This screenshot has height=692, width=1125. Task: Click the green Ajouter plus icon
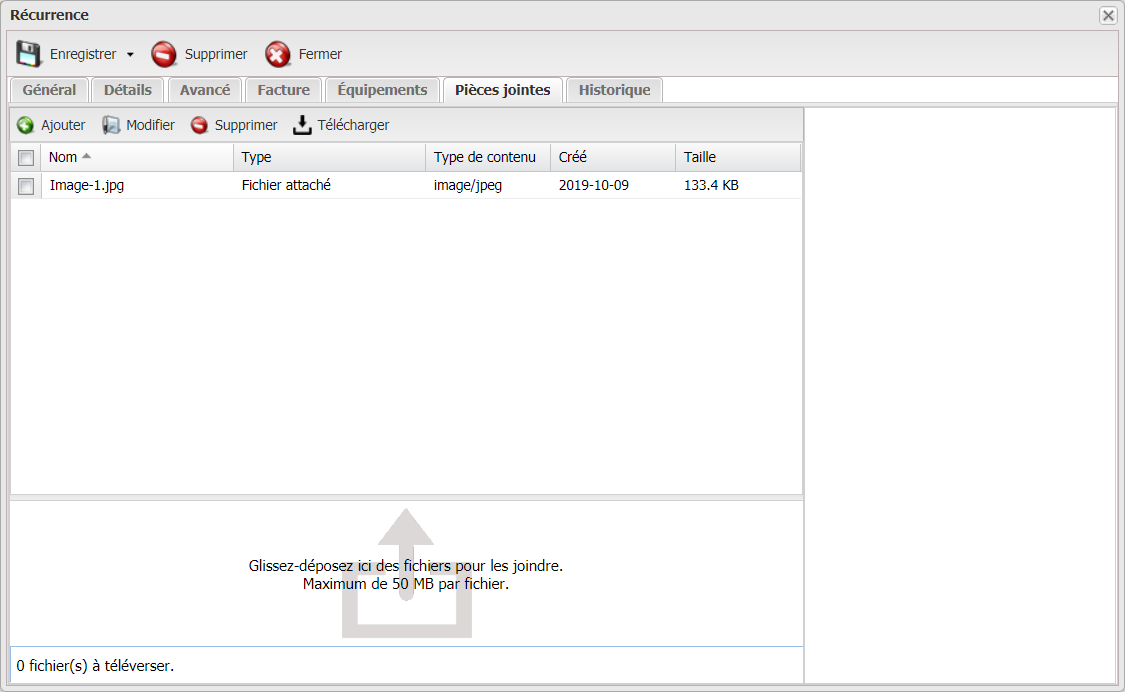click(26, 125)
